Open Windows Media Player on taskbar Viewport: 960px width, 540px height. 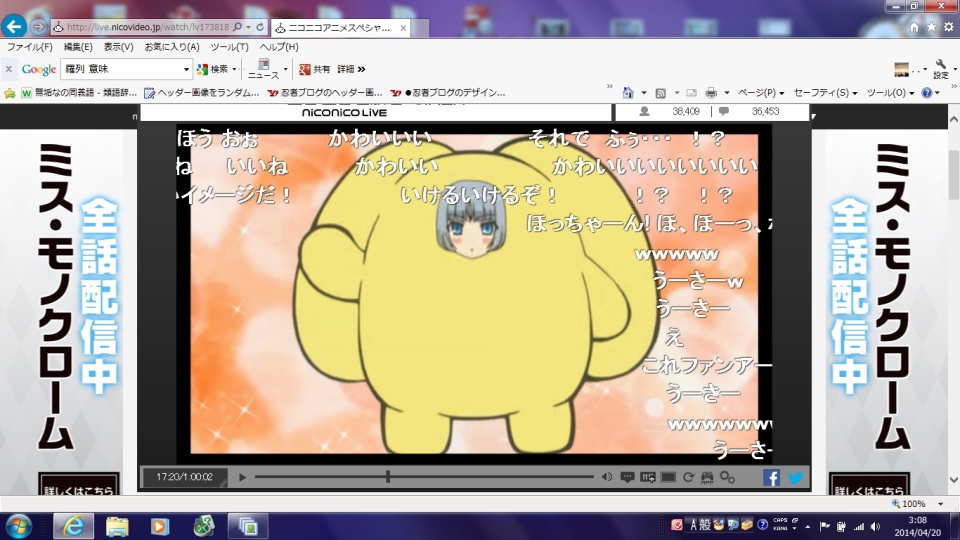click(160, 527)
